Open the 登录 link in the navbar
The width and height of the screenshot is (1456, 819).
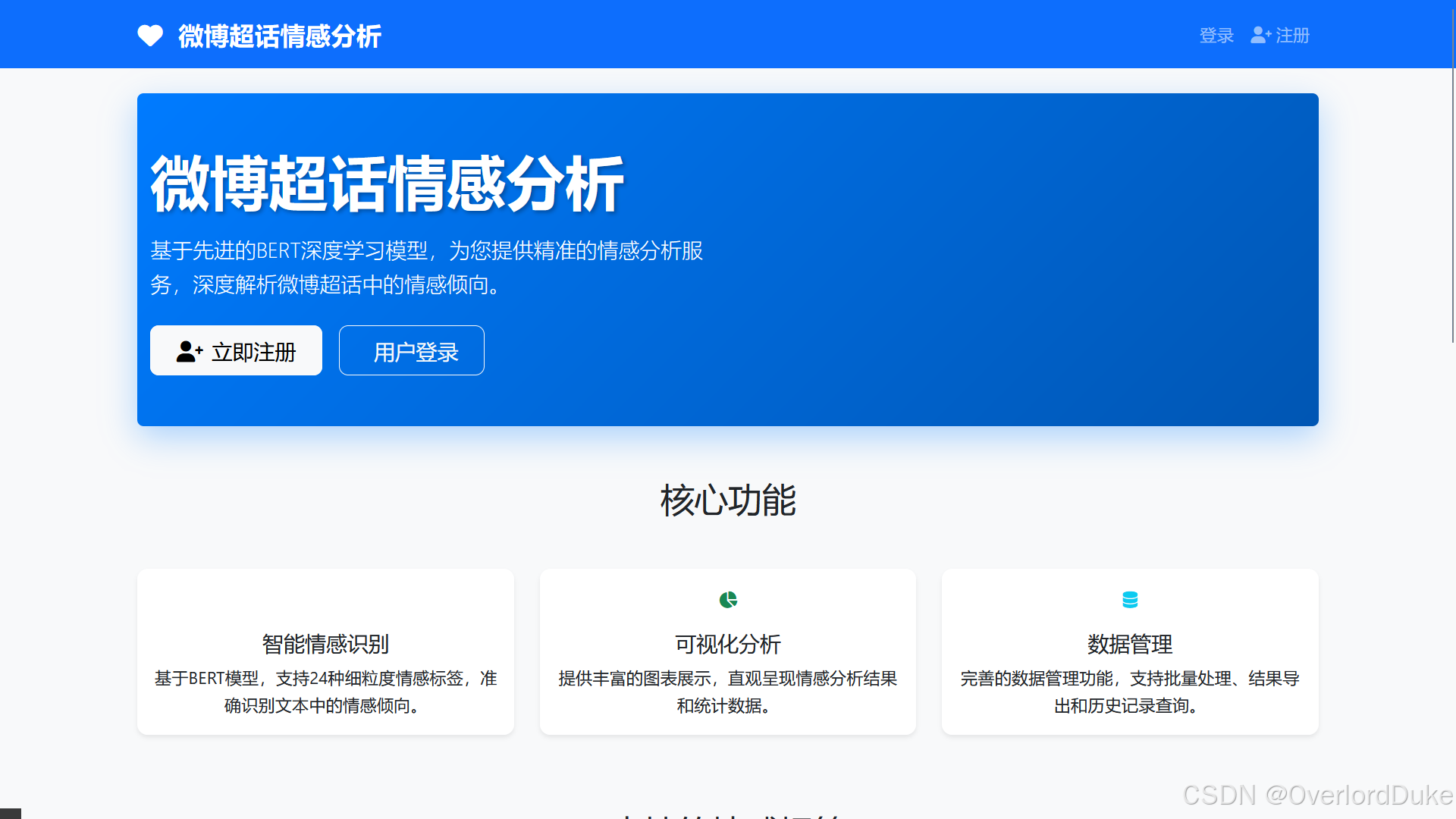1216,36
